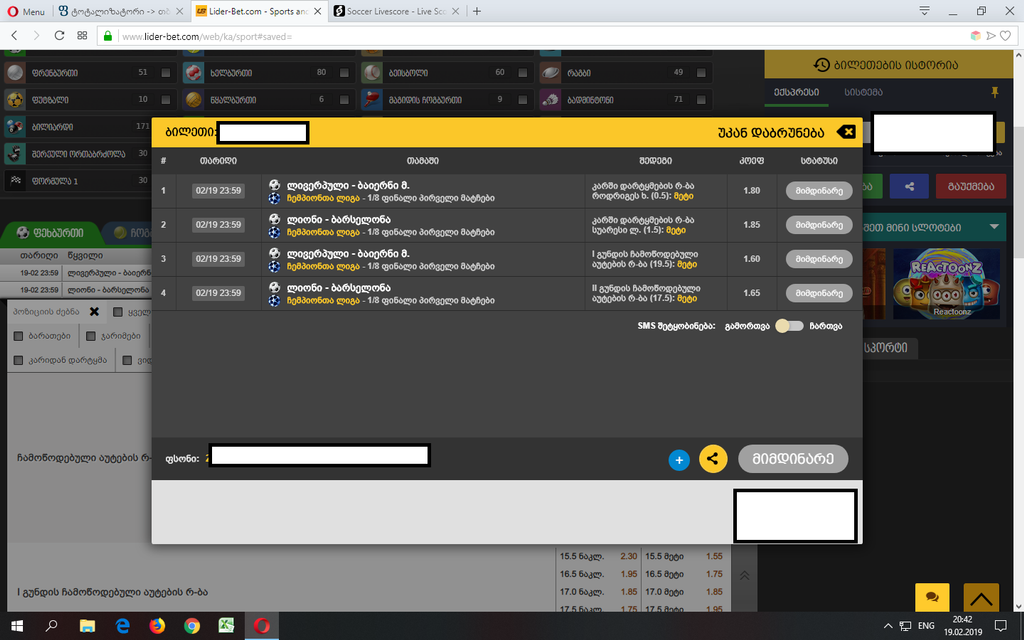This screenshot has height=640, width=1024.
Task: Check the ბარათები filter checkbox
Action: point(18,336)
